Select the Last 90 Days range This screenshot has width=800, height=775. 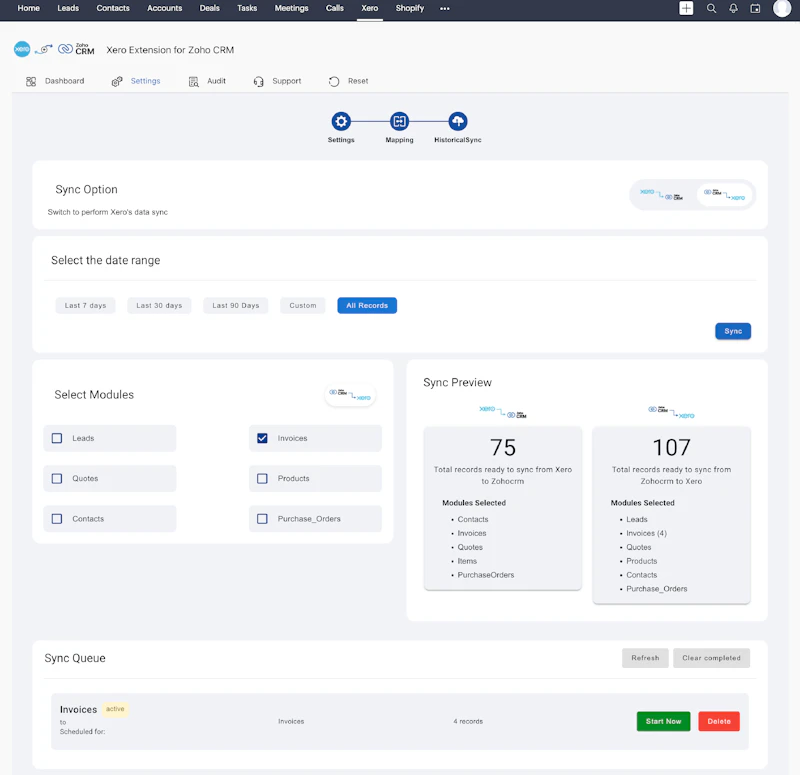click(236, 306)
